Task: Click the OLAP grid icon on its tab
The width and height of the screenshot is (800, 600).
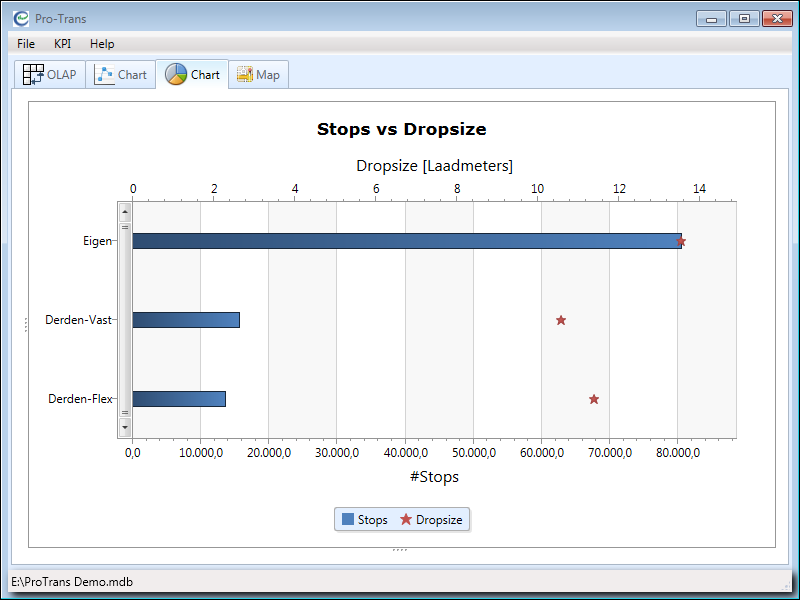Action: pos(33,75)
